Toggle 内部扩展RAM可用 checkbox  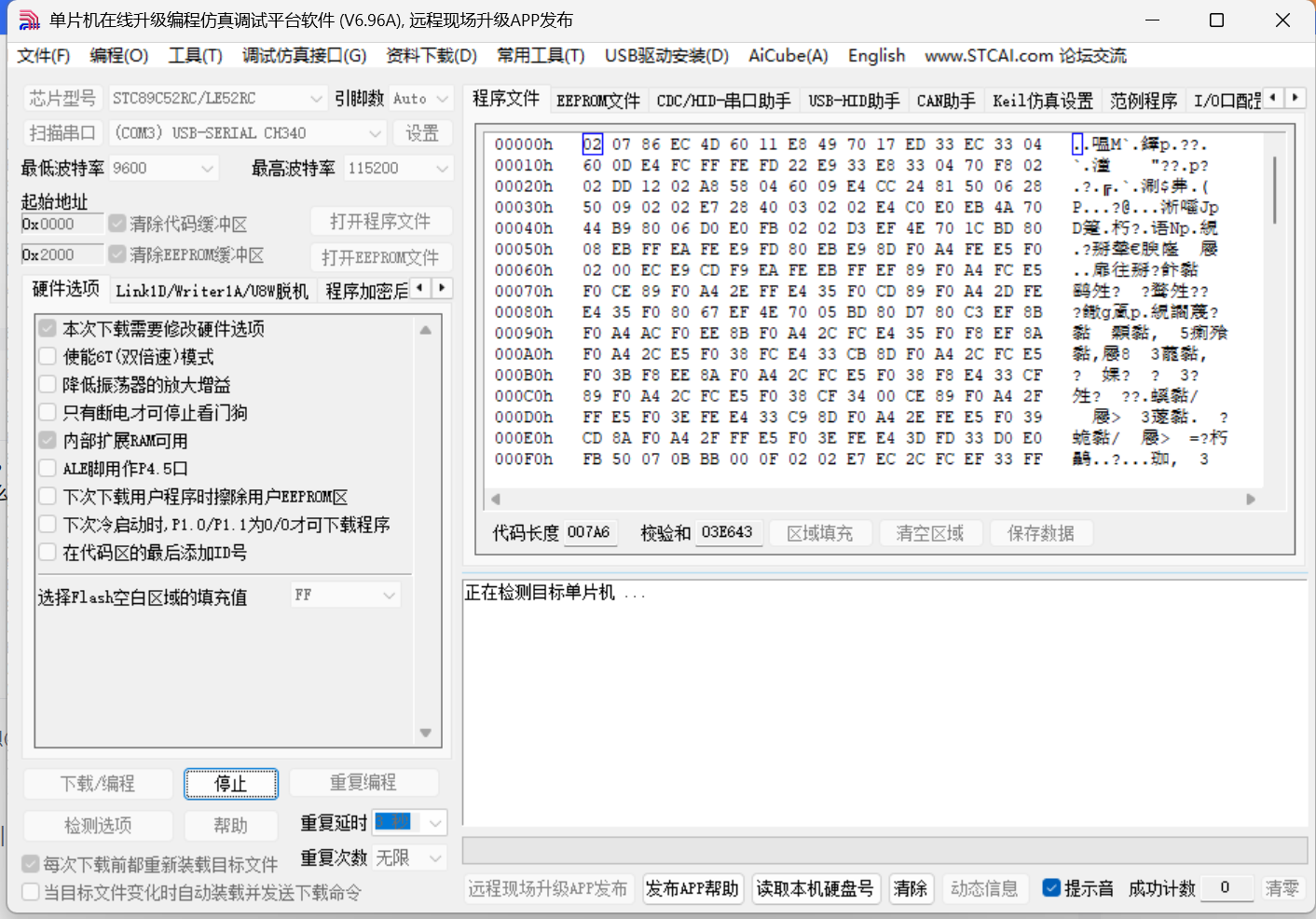click(x=48, y=440)
